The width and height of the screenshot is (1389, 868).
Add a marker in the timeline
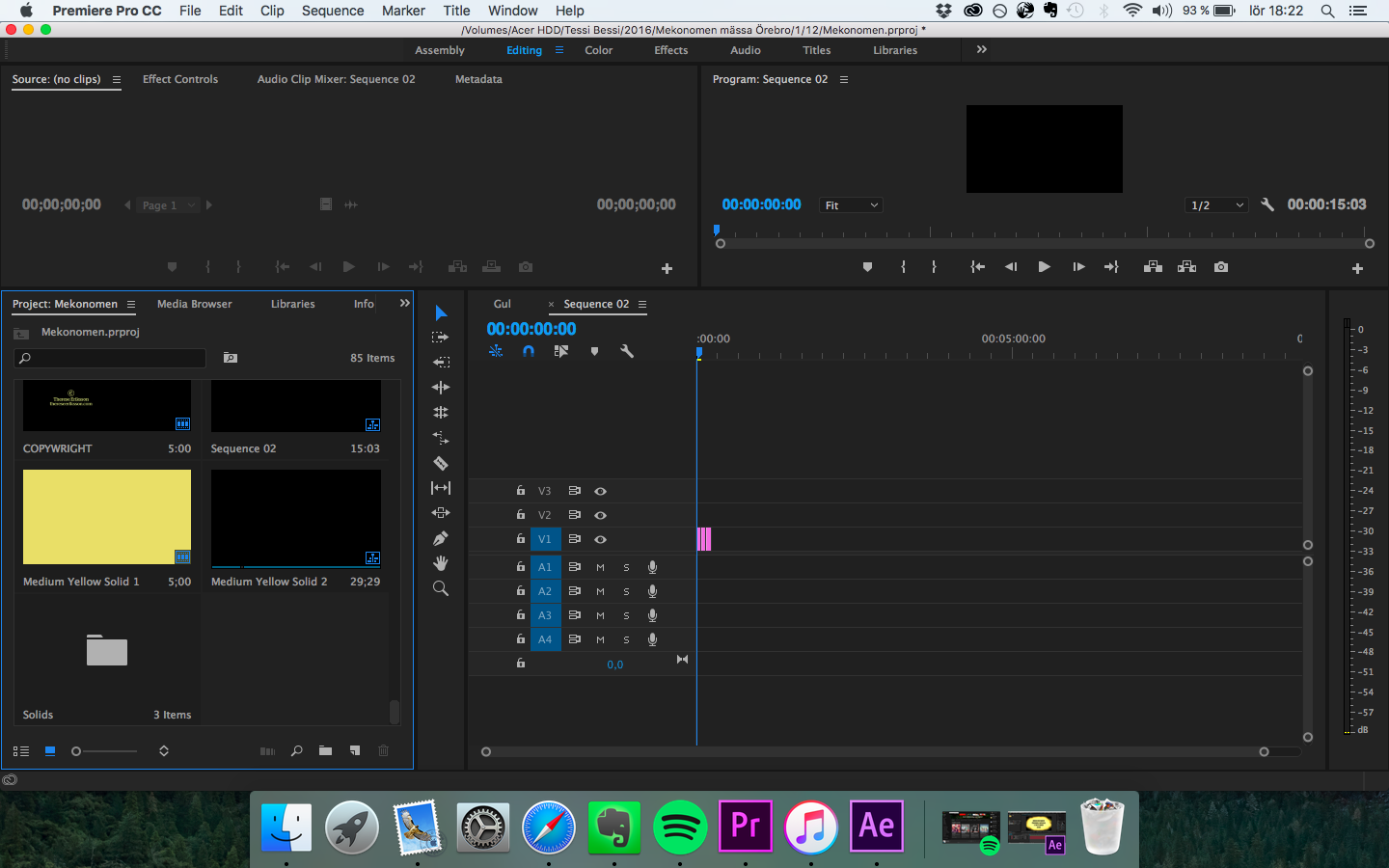594,352
